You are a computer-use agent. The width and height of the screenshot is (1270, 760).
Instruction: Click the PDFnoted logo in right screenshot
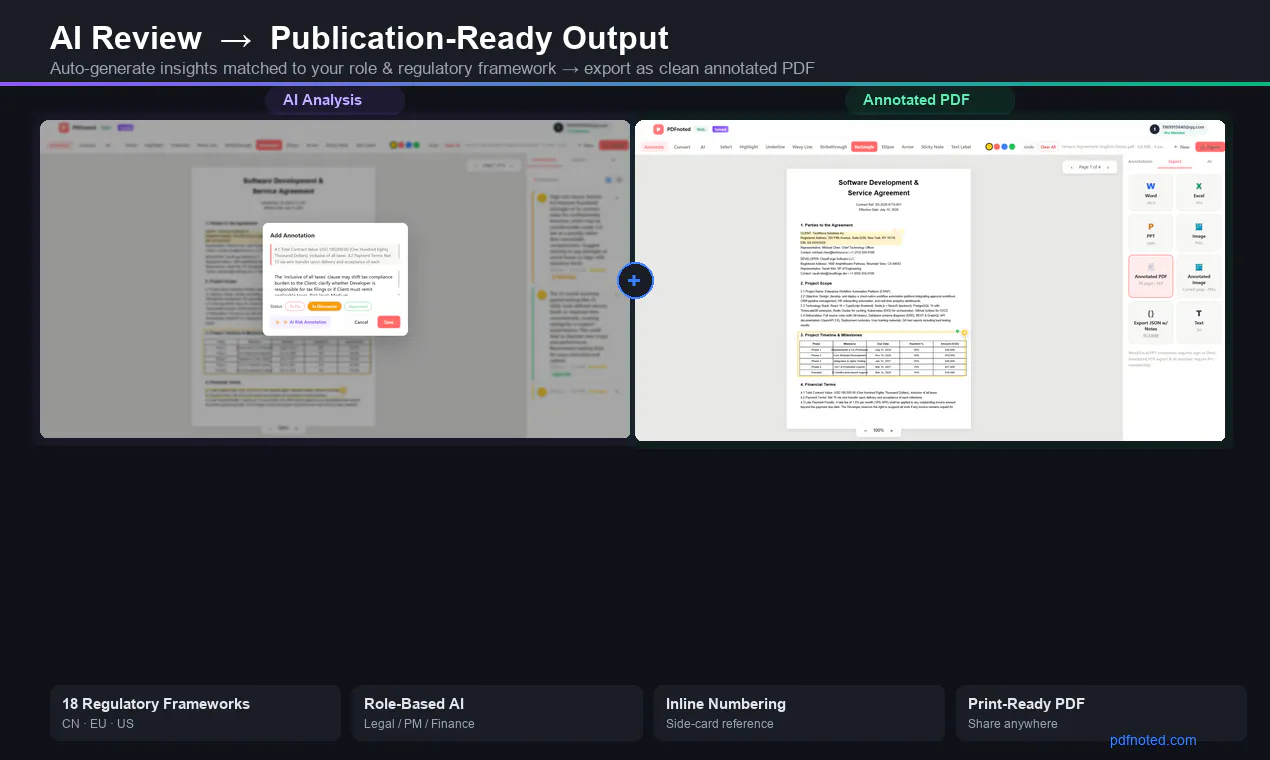point(658,129)
